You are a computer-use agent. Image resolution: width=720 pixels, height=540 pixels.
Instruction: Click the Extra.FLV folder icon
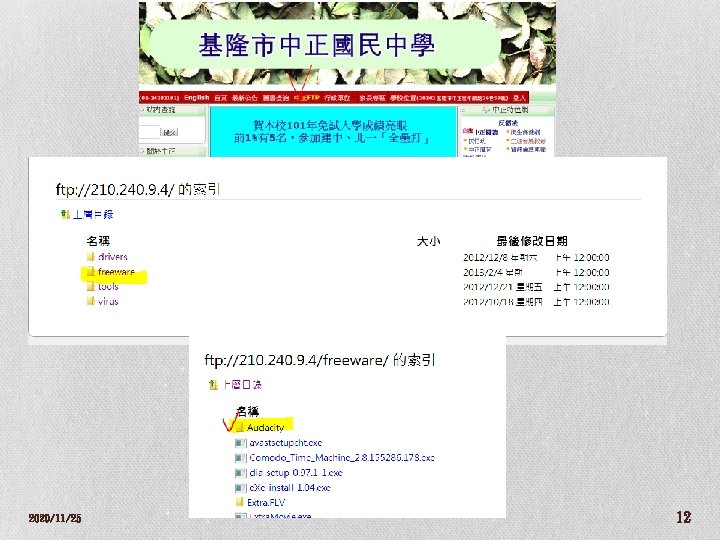[x=240, y=502]
